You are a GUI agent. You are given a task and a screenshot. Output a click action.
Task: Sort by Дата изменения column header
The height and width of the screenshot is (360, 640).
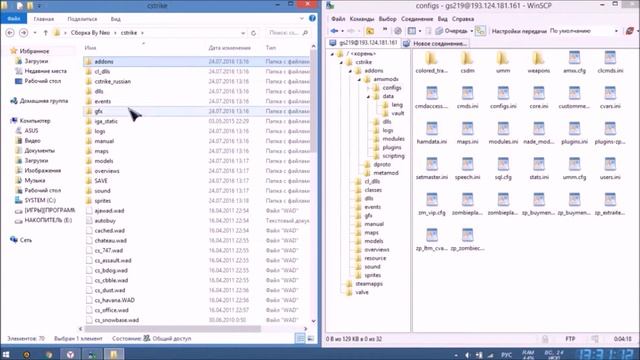tap(229, 48)
